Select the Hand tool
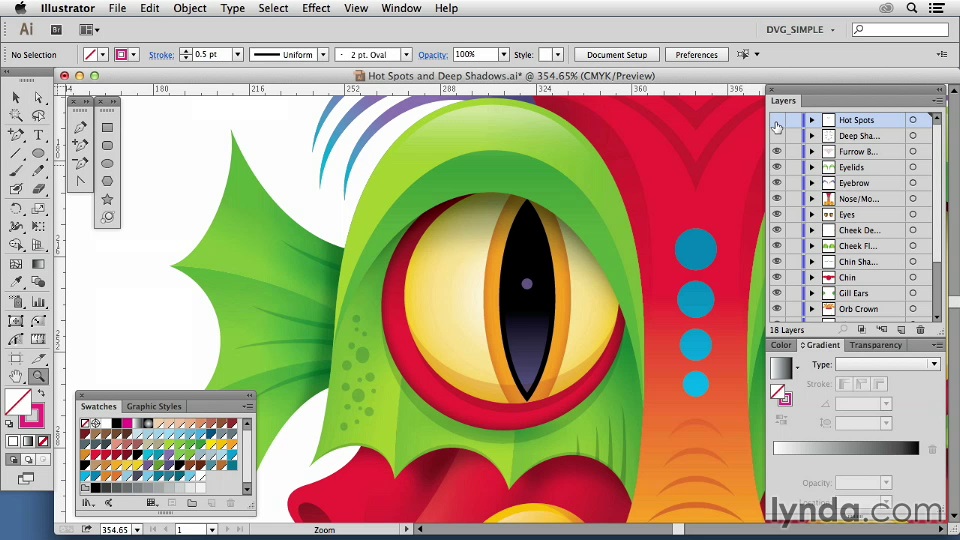960x540 pixels. (16, 376)
